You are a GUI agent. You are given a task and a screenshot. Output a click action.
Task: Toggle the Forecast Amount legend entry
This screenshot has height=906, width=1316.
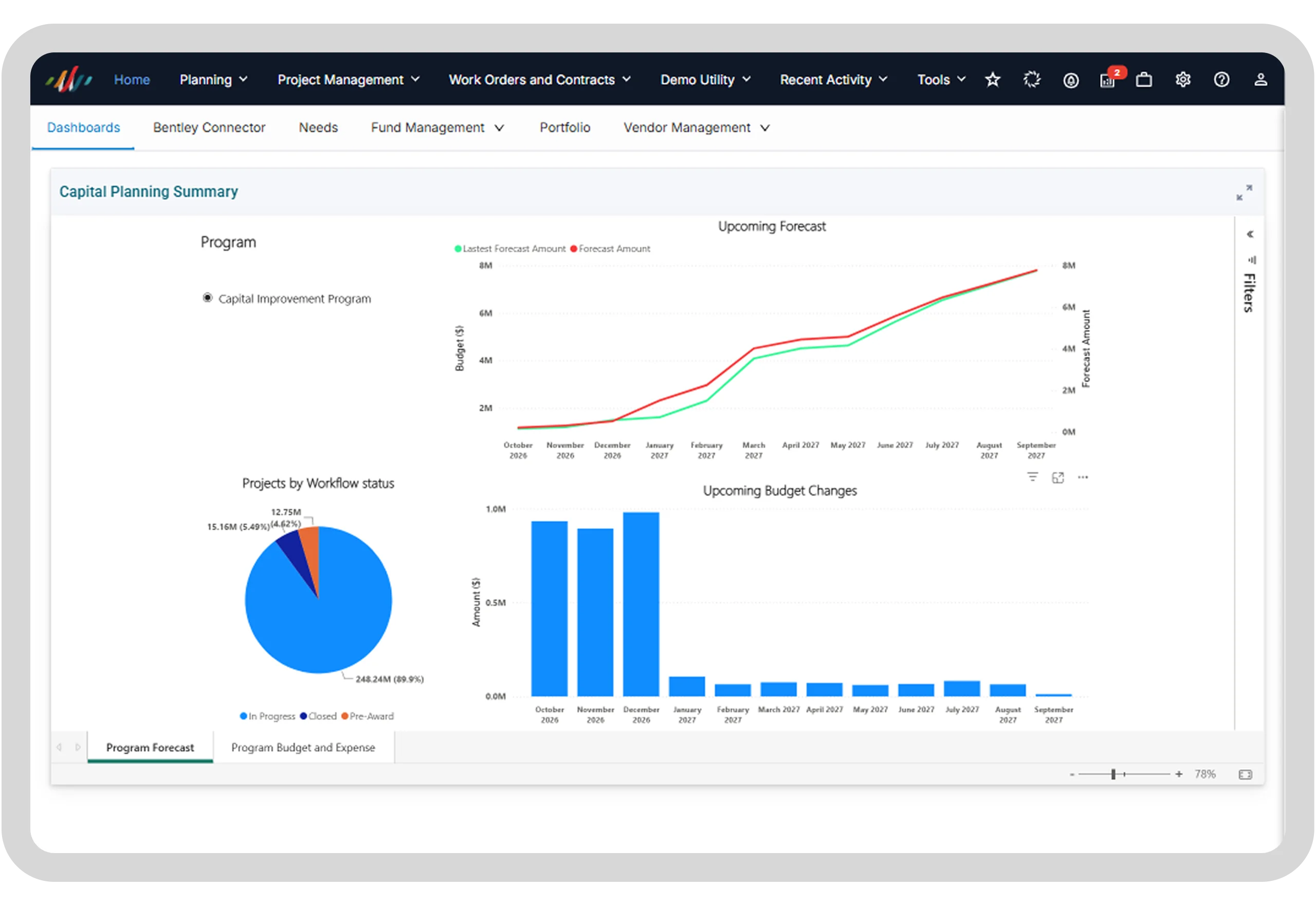pyautogui.click(x=610, y=249)
